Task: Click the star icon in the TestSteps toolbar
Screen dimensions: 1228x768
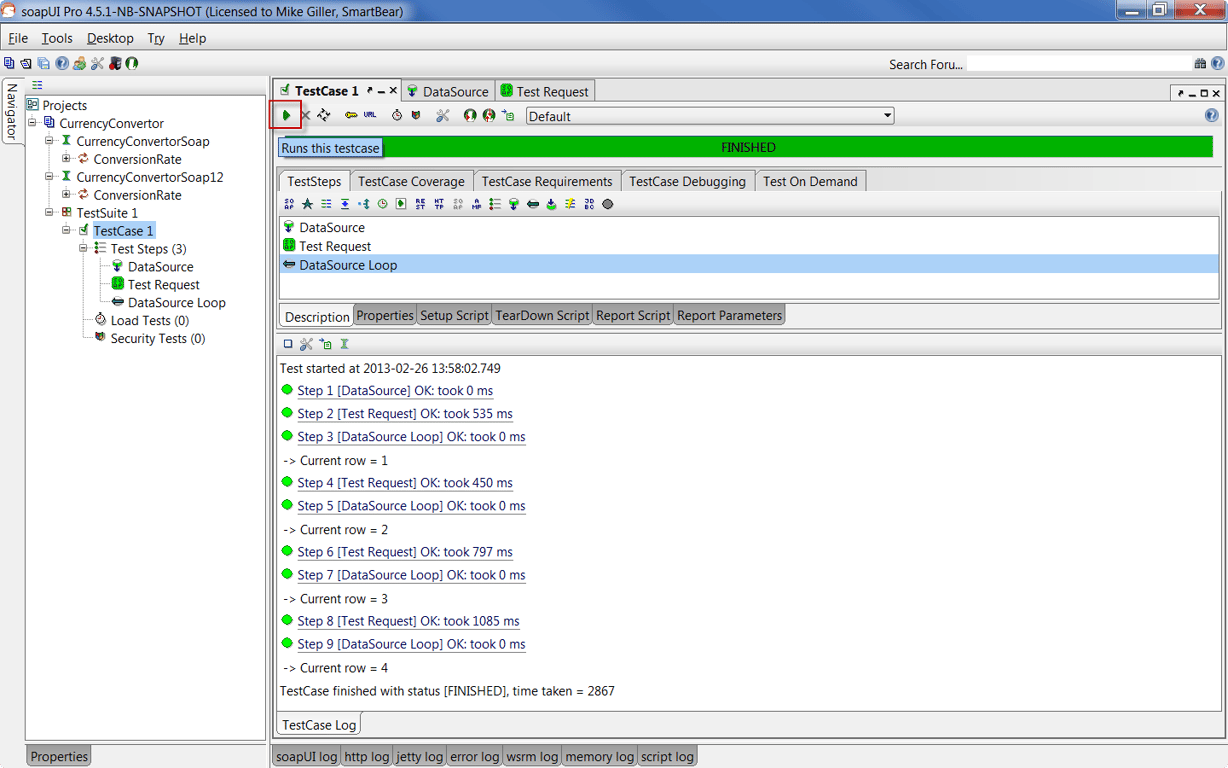Action: 307,204
